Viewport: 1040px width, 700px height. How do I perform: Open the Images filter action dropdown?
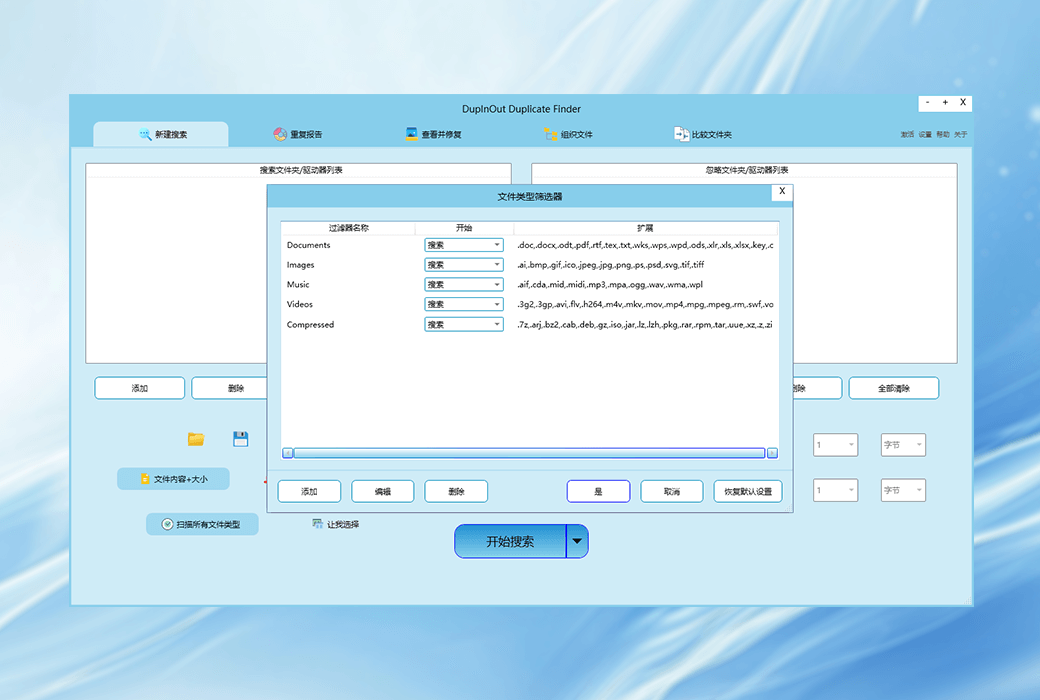pyautogui.click(x=464, y=265)
